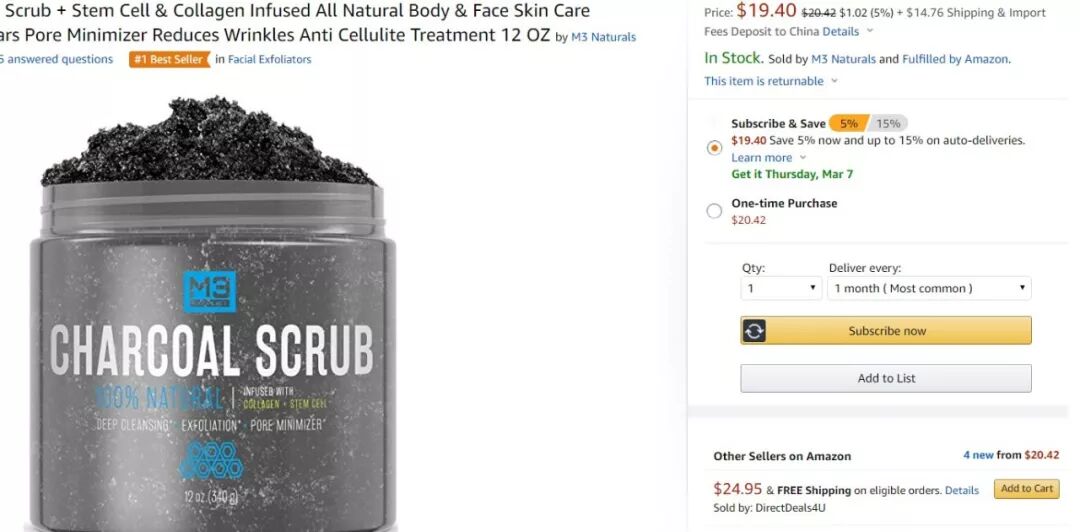The width and height of the screenshot is (1080, 532).
Task: Toggle the 15% savings tier pill
Action: coord(888,124)
